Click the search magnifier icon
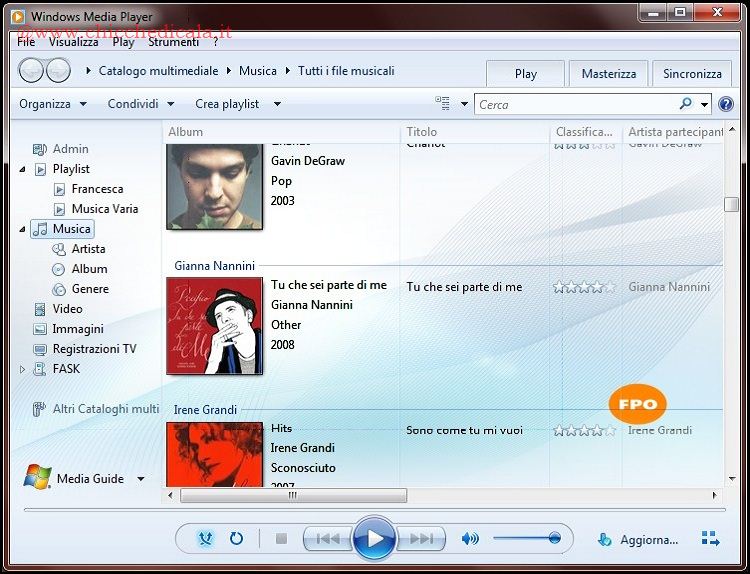The image size is (750, 574). click(685, 104)
